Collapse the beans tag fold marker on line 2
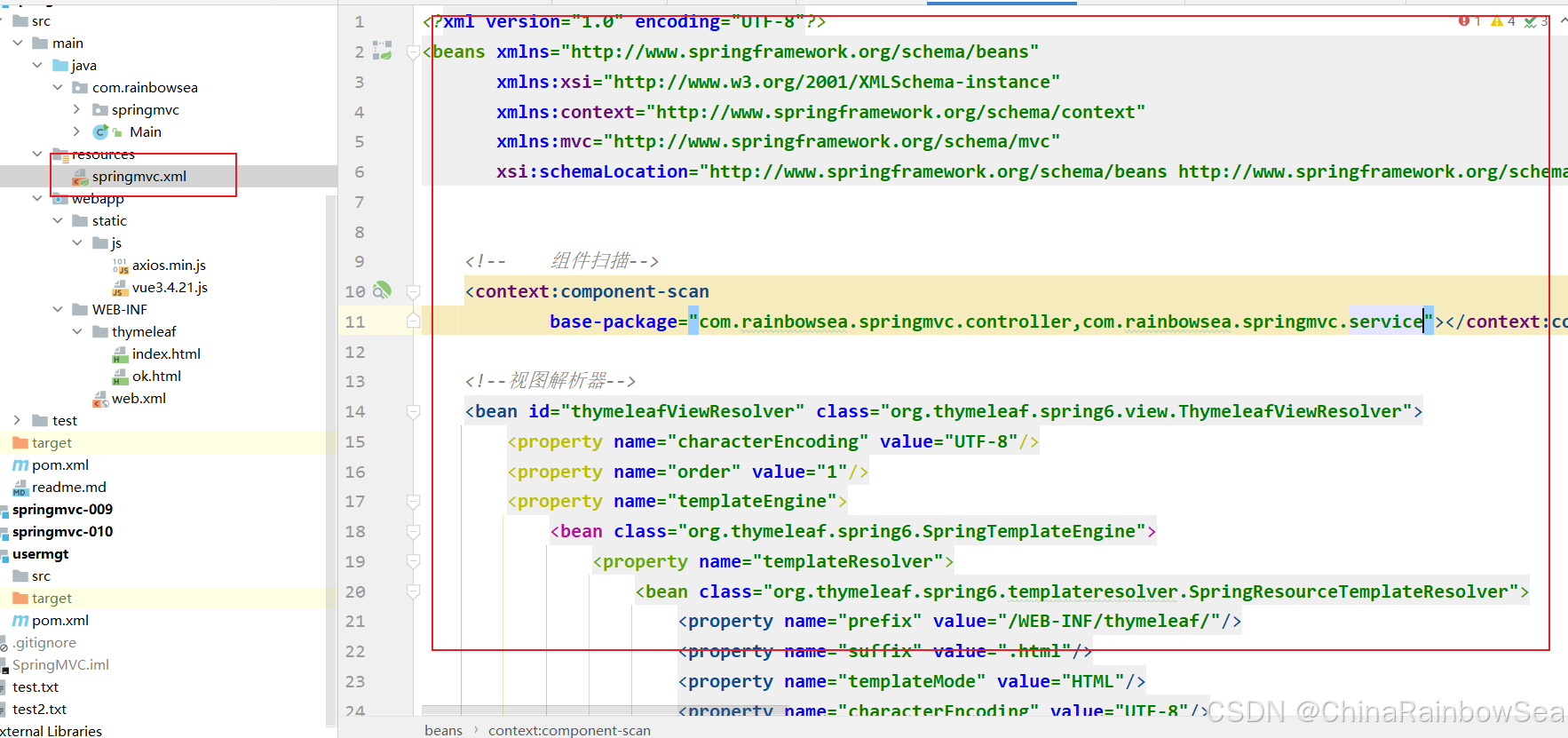 [413, 52]
